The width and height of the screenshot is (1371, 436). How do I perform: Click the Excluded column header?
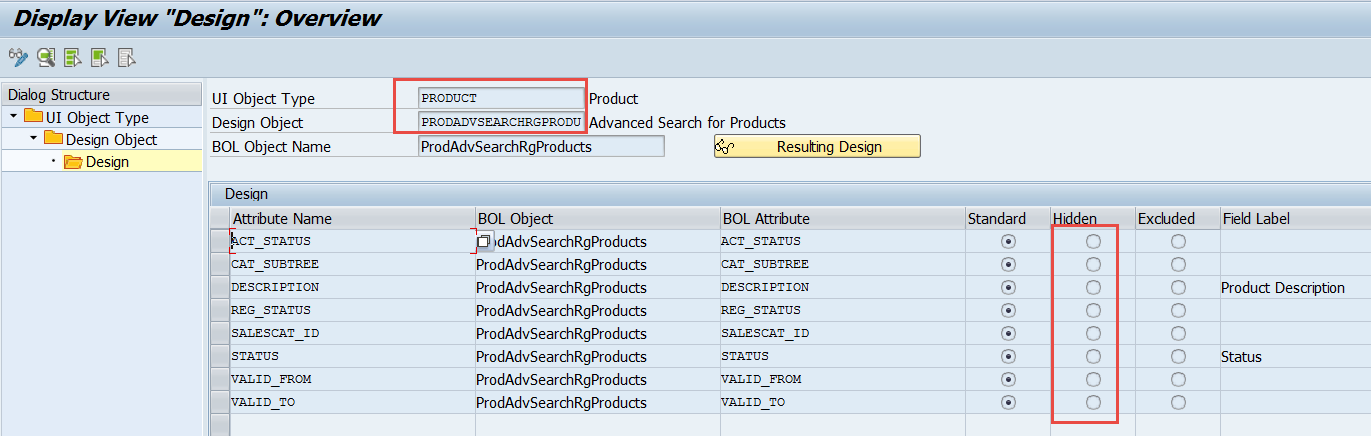[x=1177, y=218]
